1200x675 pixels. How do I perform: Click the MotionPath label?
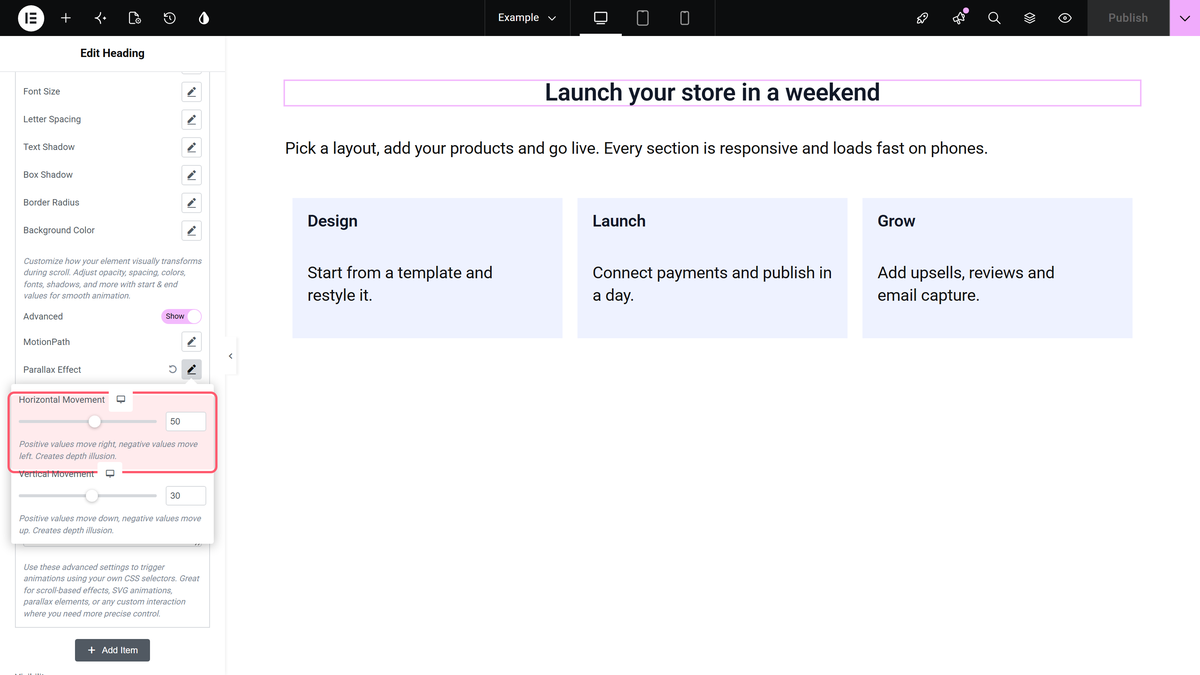click(46, 342)
